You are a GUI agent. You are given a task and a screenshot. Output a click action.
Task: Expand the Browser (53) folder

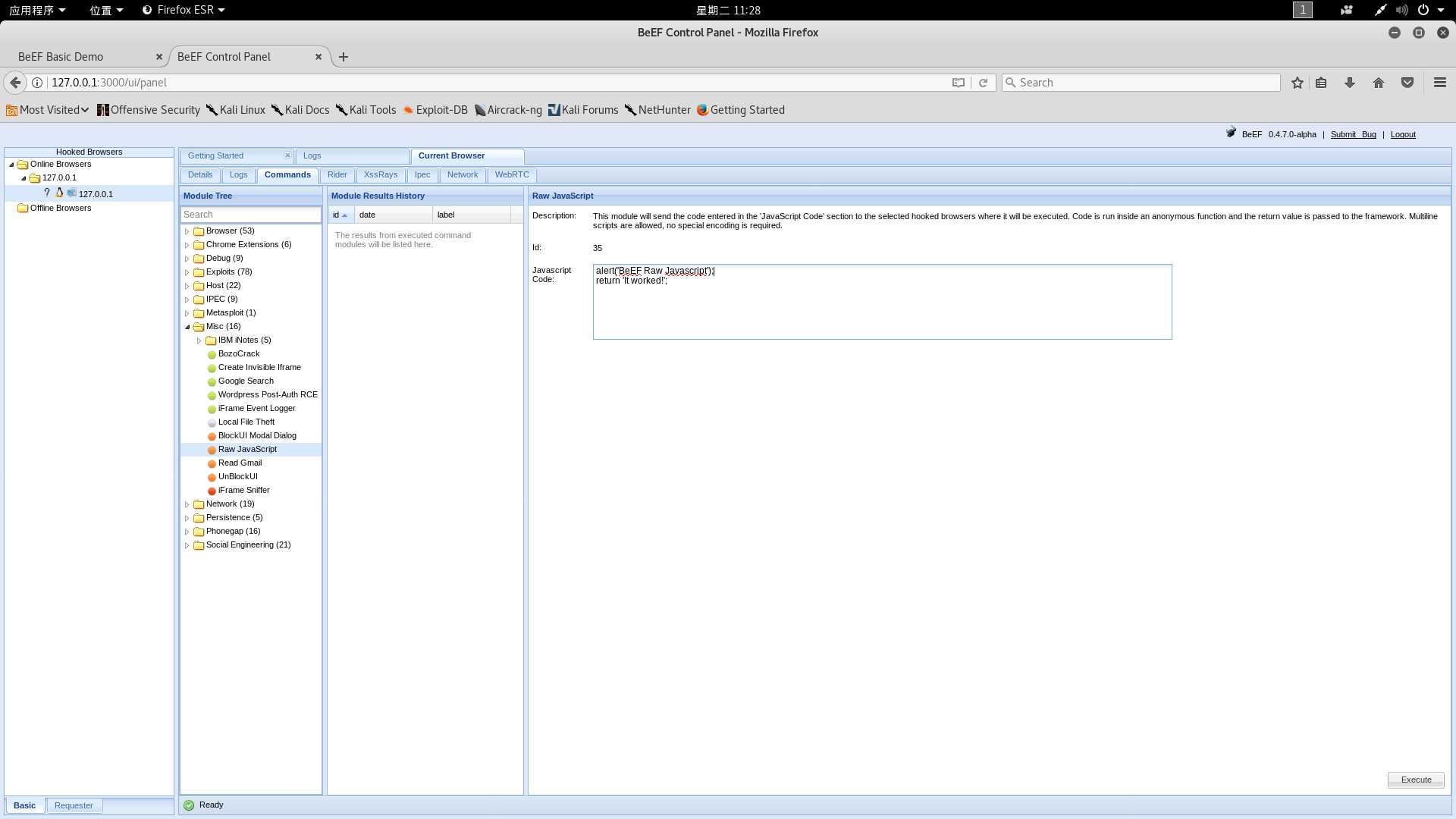pos(187,231)
